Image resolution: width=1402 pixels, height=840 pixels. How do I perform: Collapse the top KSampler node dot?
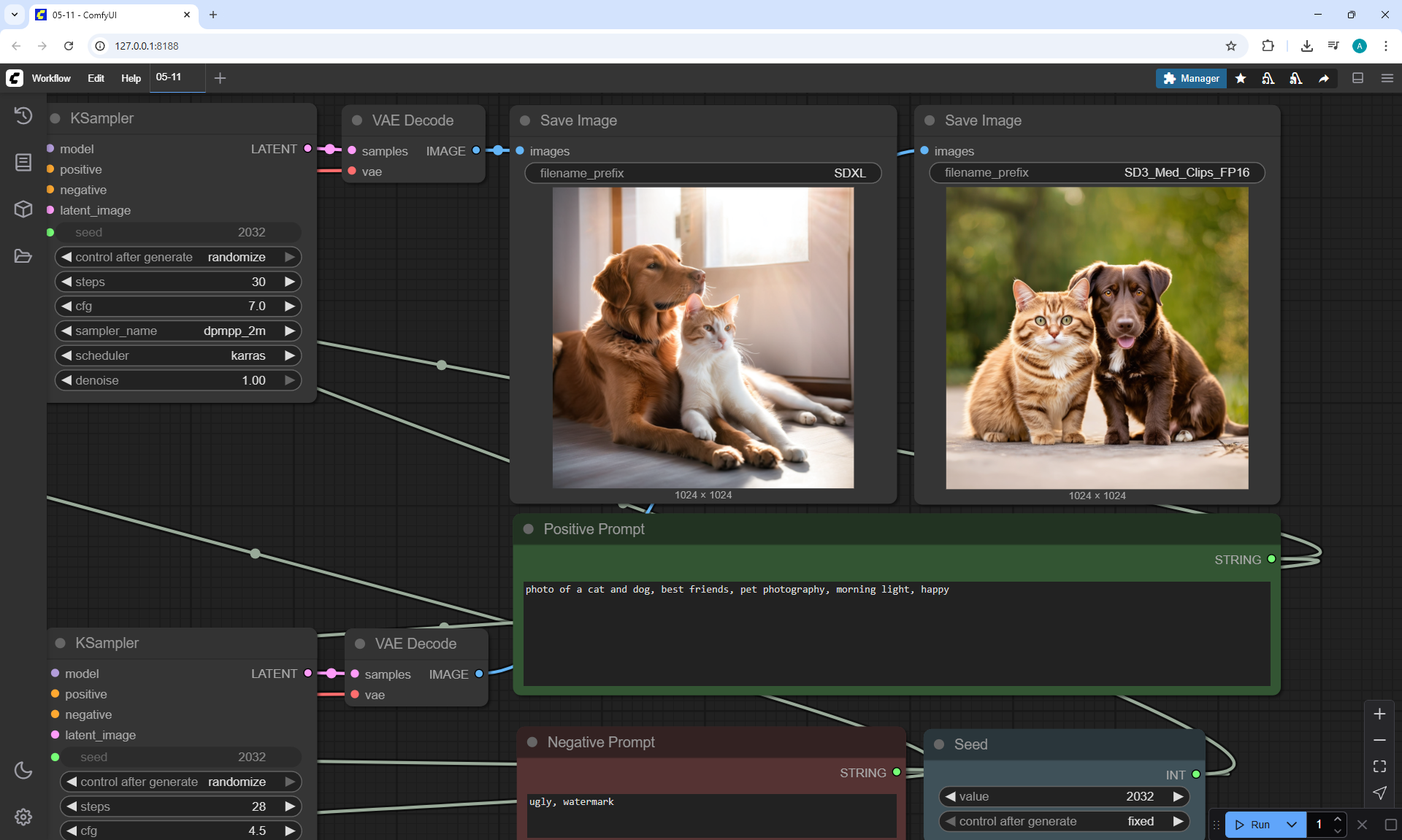[x=55, y=118]
